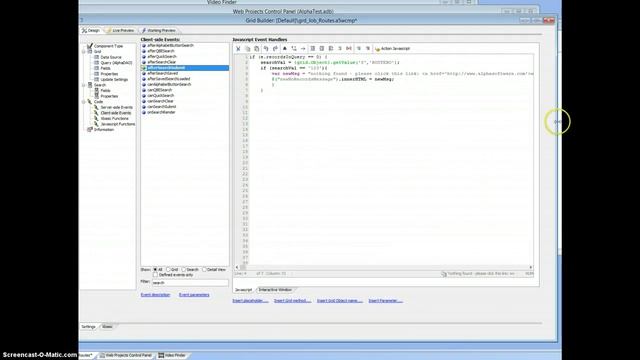Image resolution: width=640 pixels, height=360 pixels.
Task: Switch to the Live Preview tab
Action: click(x=120, y=31)
